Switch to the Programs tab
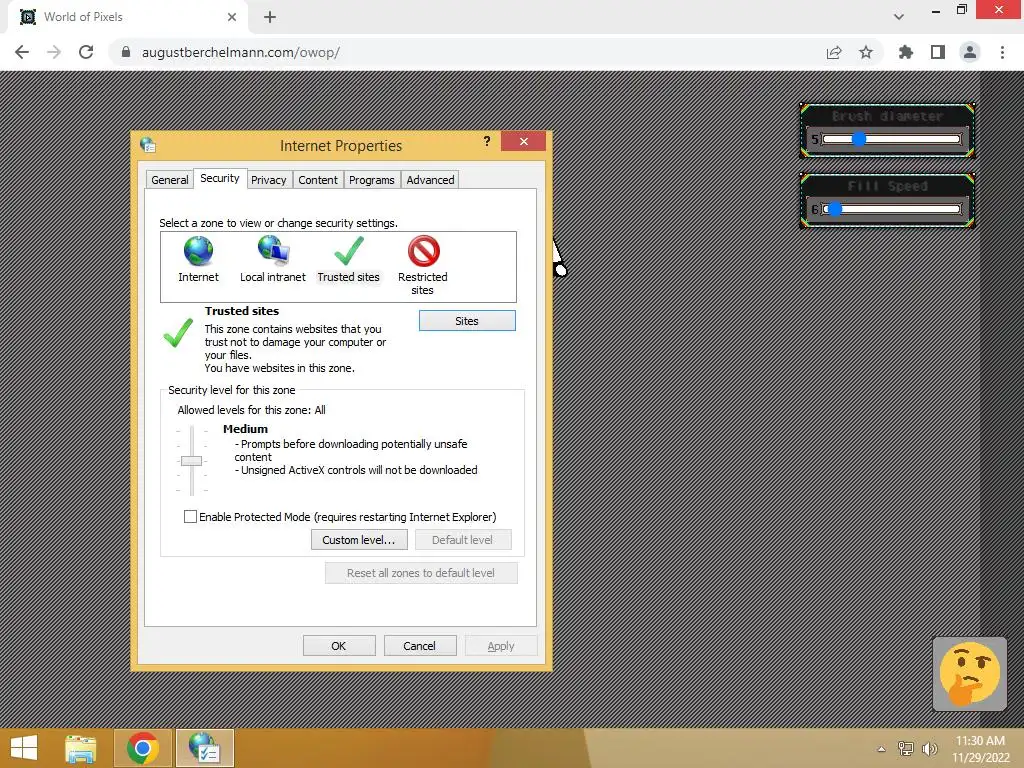 (372, 180)
